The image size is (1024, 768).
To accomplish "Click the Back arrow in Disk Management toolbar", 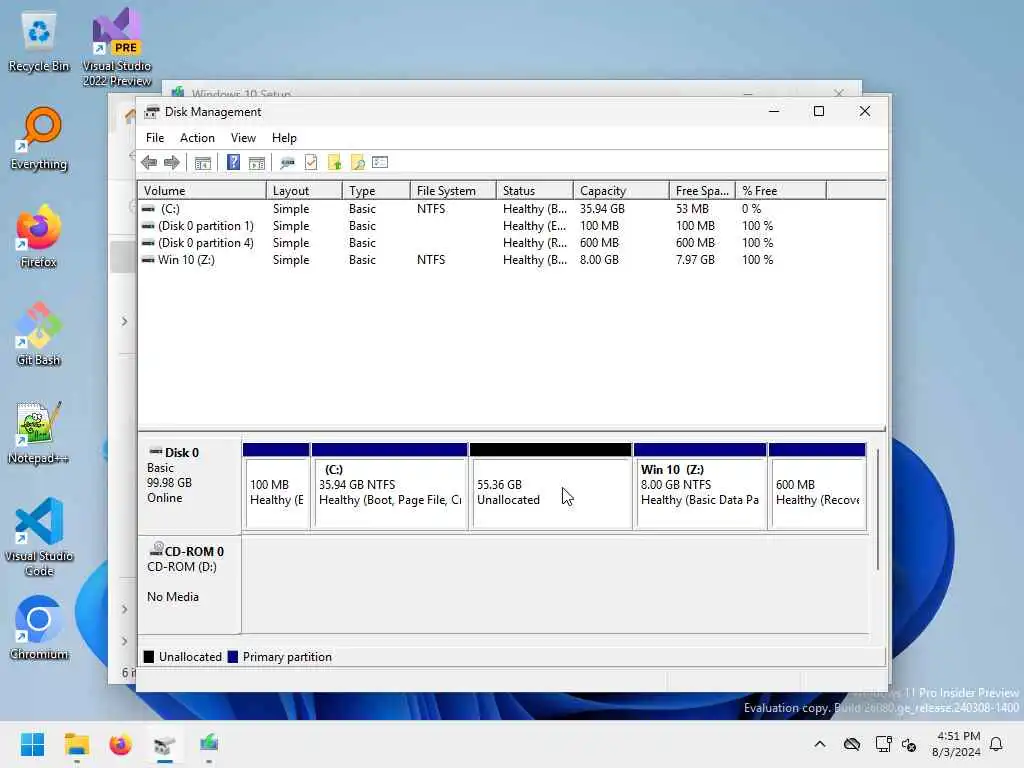I will 149,163.
